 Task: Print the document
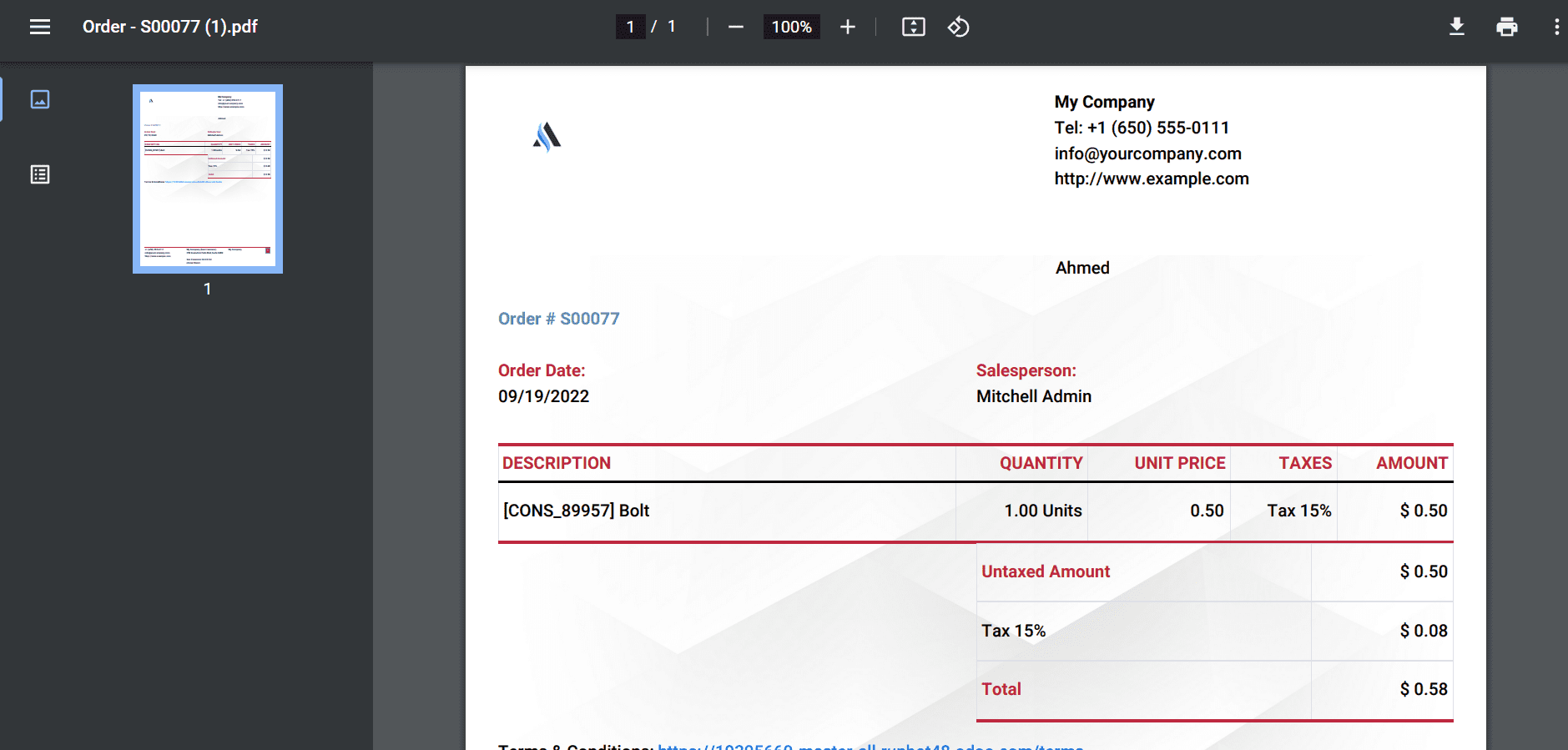tap(1507, 27)
